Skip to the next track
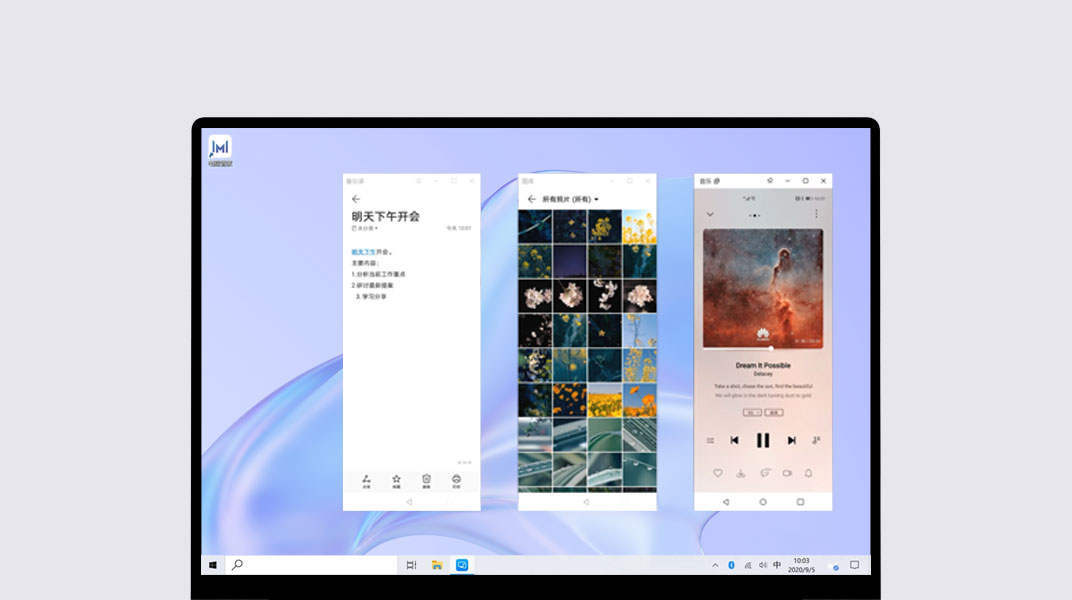 point(791,440)
